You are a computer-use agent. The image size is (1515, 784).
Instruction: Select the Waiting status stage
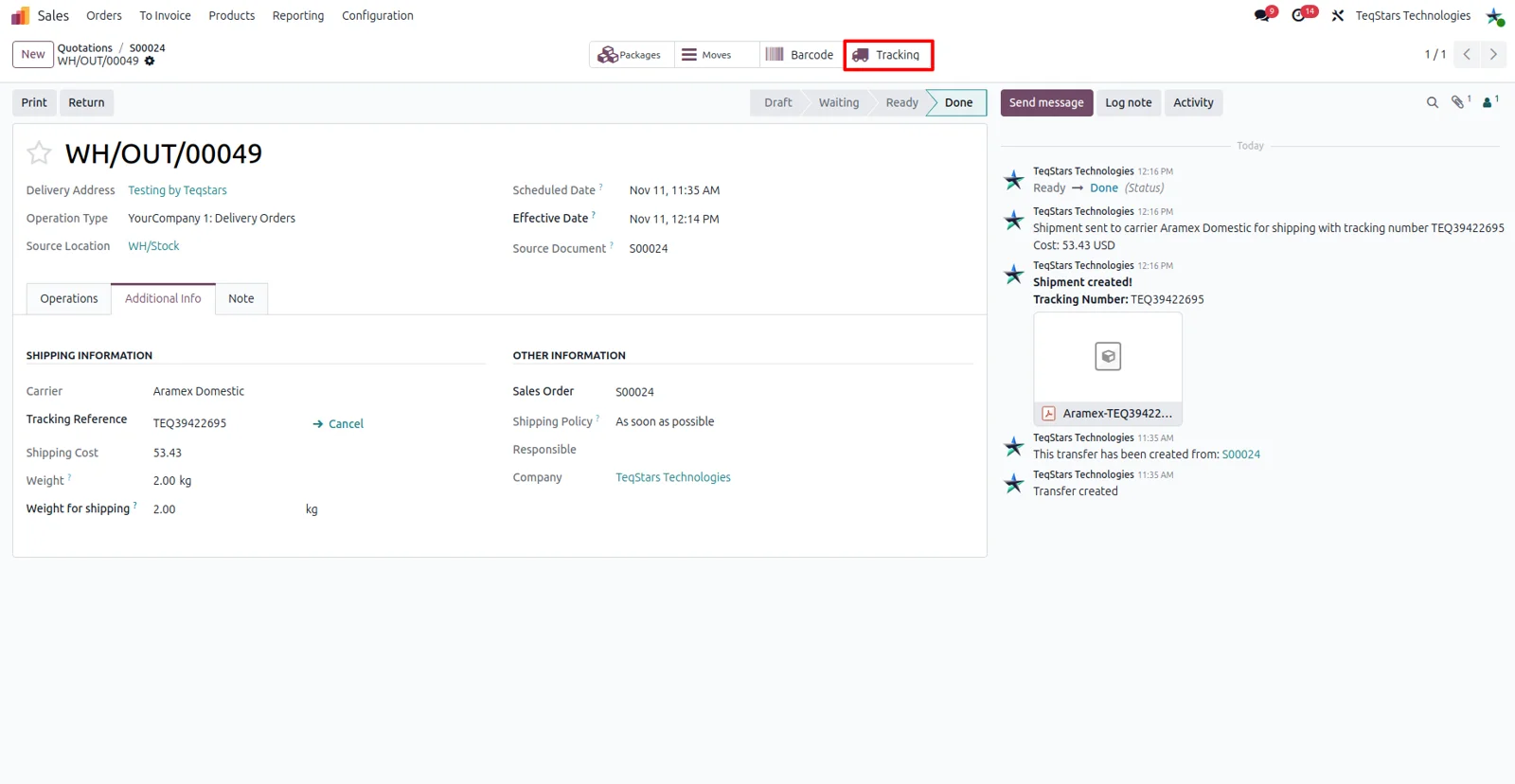pyautogui.click(x=839, y=102)
